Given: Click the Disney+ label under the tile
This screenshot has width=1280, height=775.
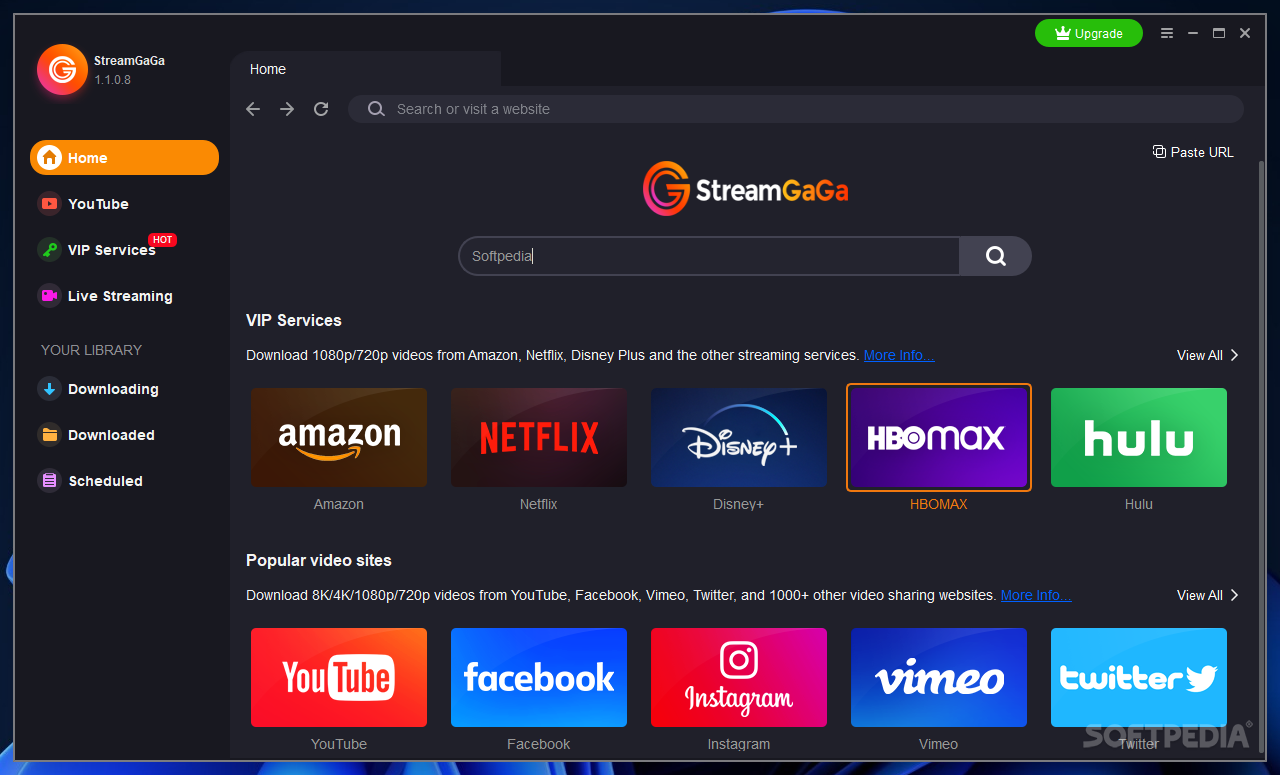Looking at the screenshot, I should pyautogui.click(x=739, y=505).
